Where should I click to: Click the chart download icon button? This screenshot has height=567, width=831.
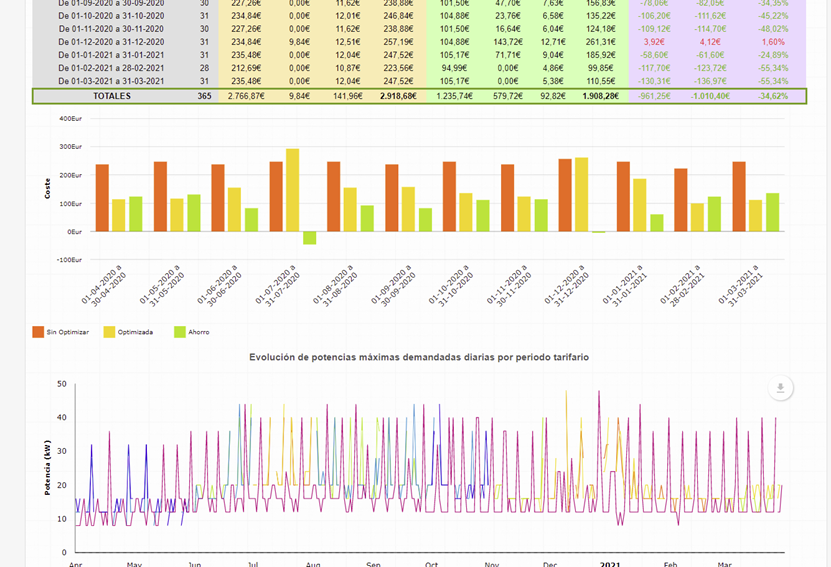(780, 388)
